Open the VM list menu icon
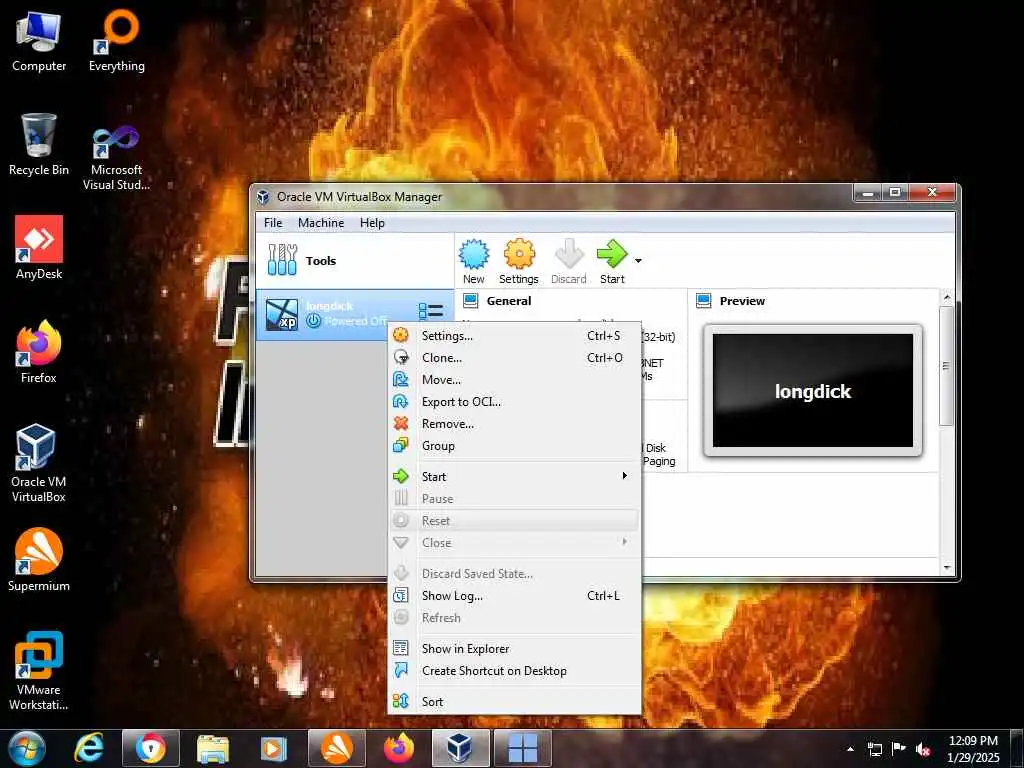 point(430,311)
